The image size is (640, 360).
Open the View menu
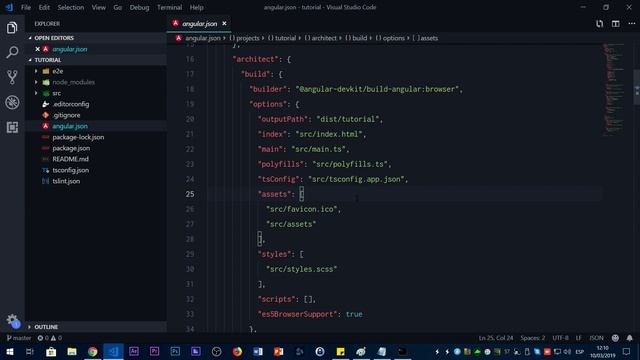98,7
